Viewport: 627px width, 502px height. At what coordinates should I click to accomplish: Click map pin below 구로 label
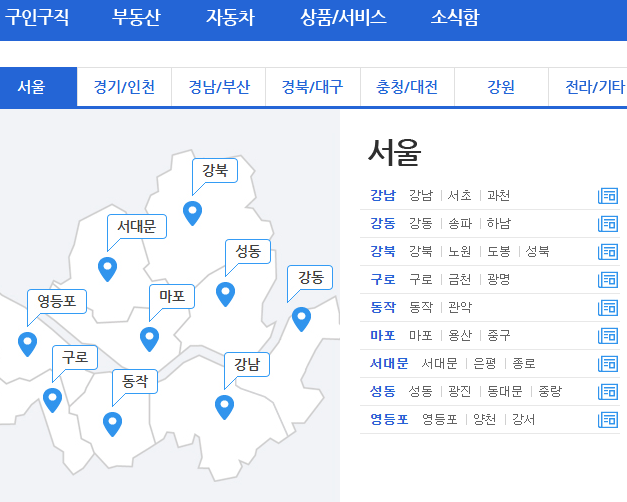[x=52, y=400]
